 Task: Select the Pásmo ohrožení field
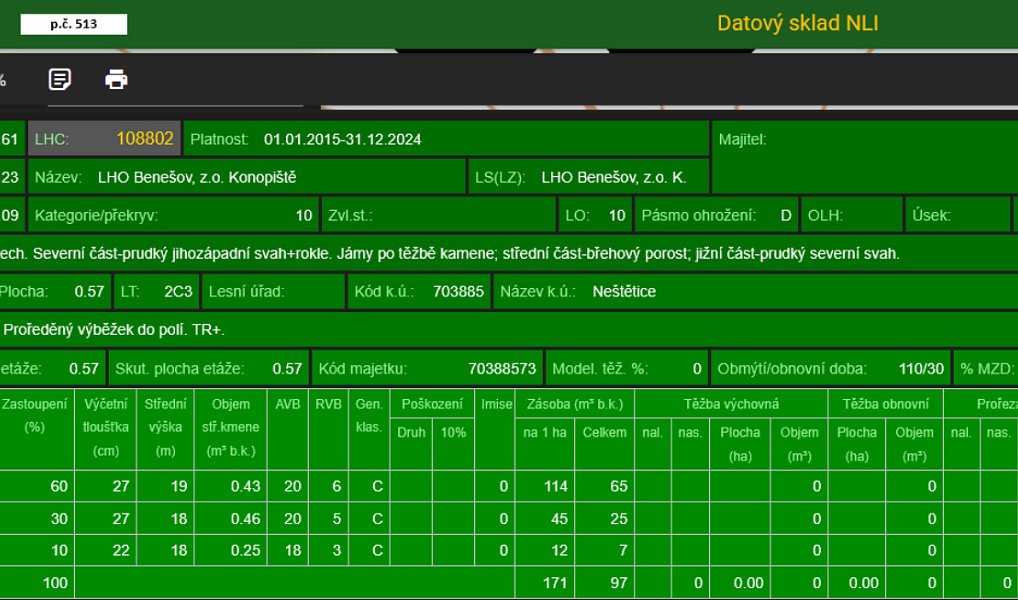pyautogui.click(x=716, y=215)
